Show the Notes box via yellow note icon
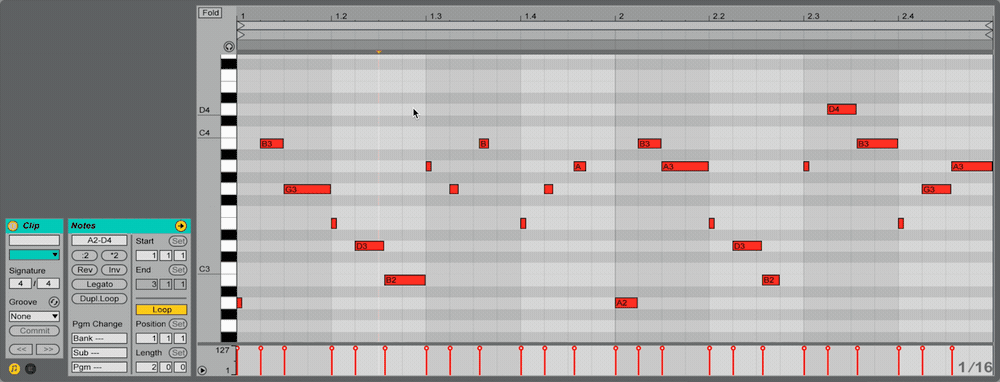 click(x=15, y=369)
